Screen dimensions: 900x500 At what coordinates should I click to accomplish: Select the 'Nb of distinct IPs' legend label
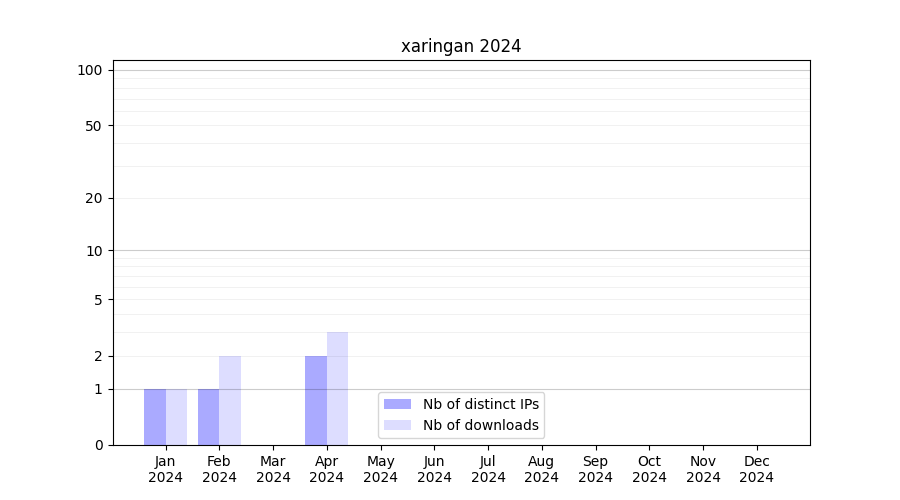click(480, 404)
